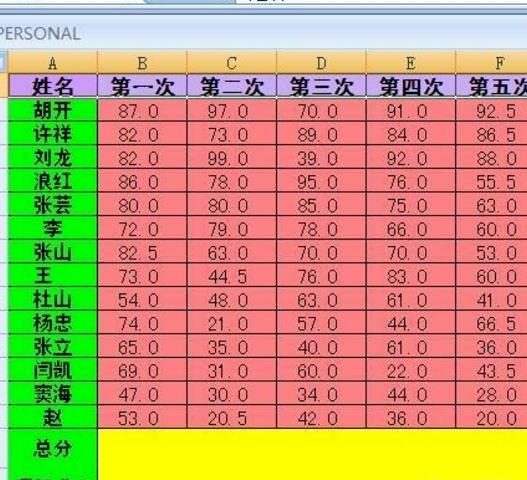The width and height of the screenshot is (527, 480).
Task: Select 张芸's 第四次 score 75.0
Action: click(x=411, y=204)
